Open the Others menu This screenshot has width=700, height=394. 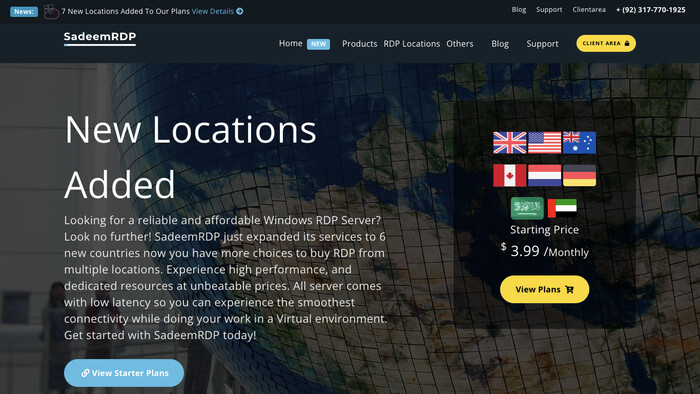pos(460,44)
